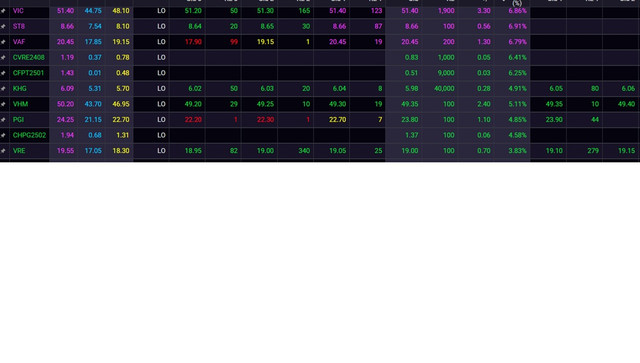Click VRE ask price 19.10
Viewport: 640px width, 363px height.
tap(554, 151)
